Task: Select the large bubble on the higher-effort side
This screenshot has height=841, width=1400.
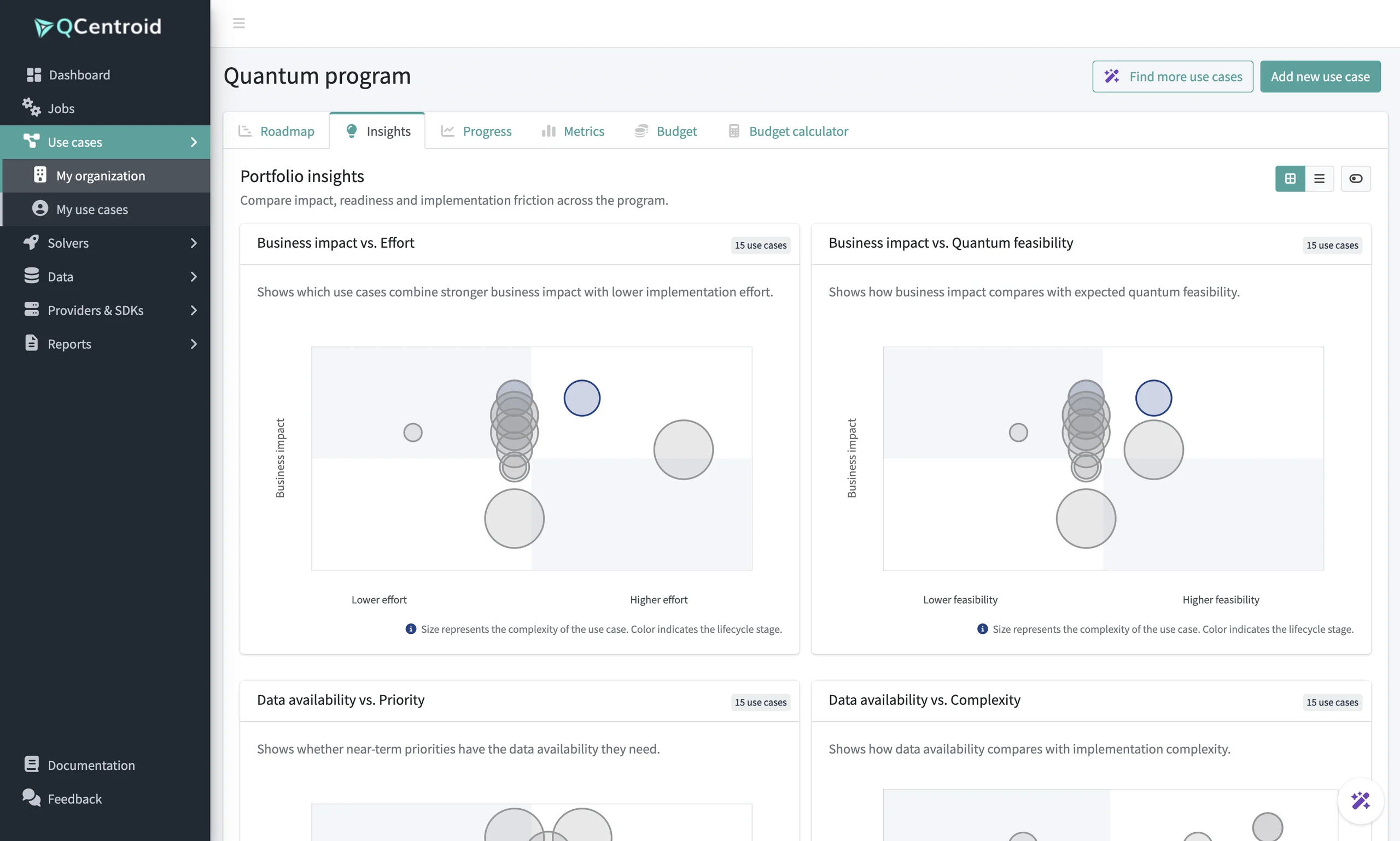Action: tap(684, 449)
